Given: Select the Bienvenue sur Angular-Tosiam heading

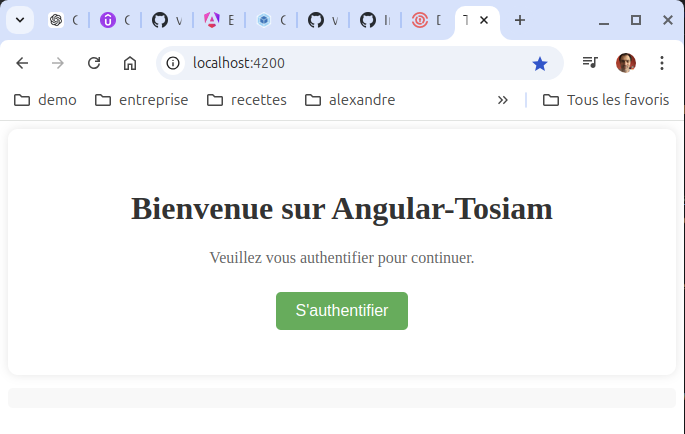Looking at the screenshot, I should tap(342, 208).
